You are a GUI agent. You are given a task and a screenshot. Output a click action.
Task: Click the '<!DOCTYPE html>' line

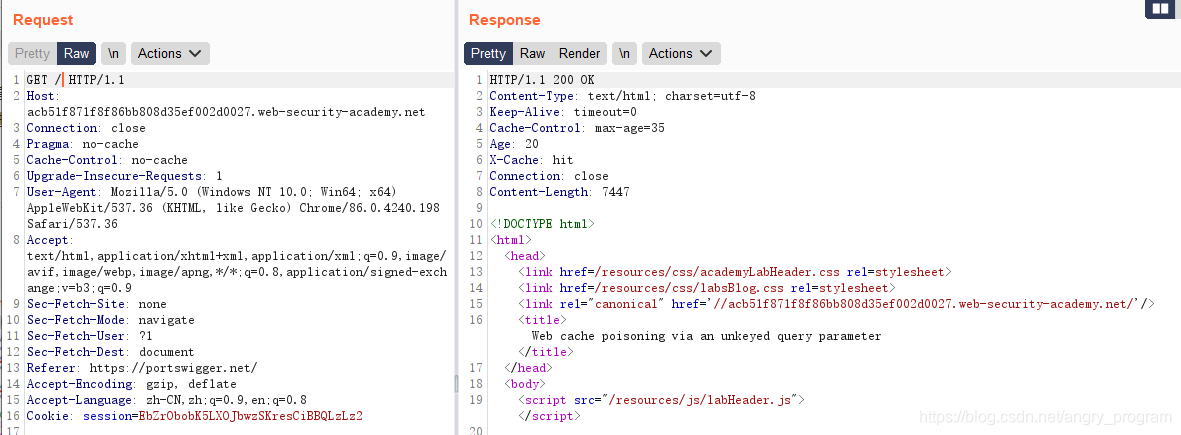click(x=542, y=224)
